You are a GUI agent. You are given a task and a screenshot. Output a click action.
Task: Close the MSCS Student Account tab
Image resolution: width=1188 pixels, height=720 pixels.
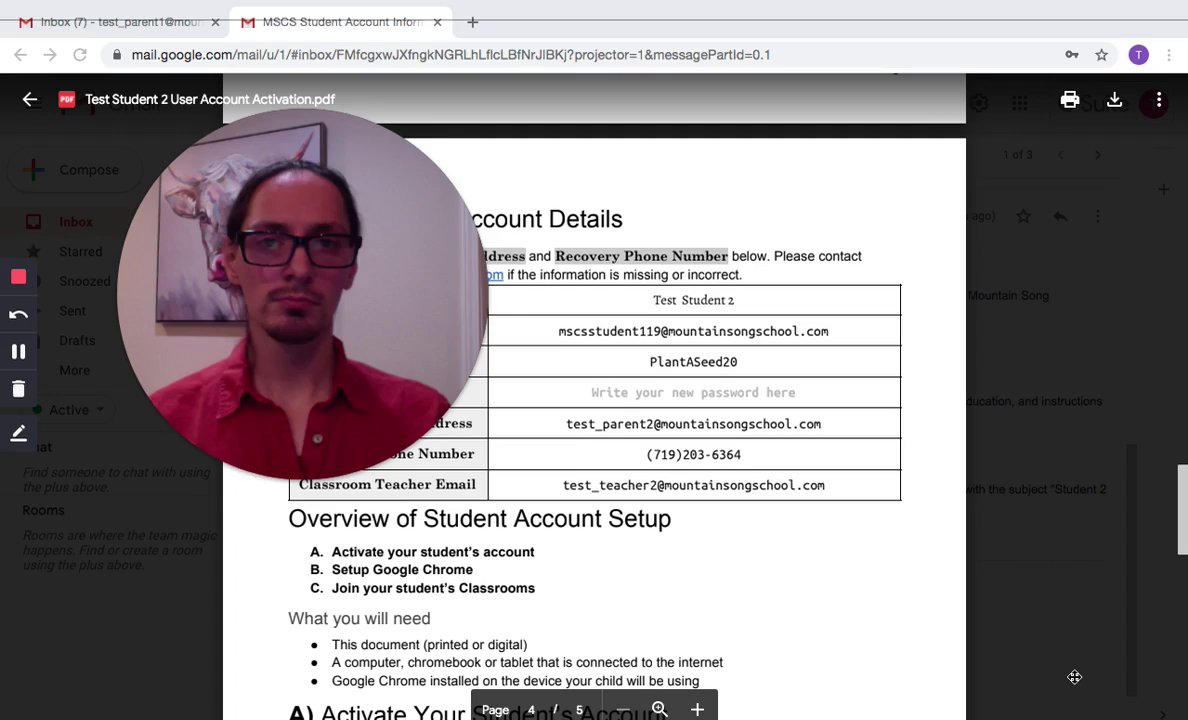click(x=437, y=22)
